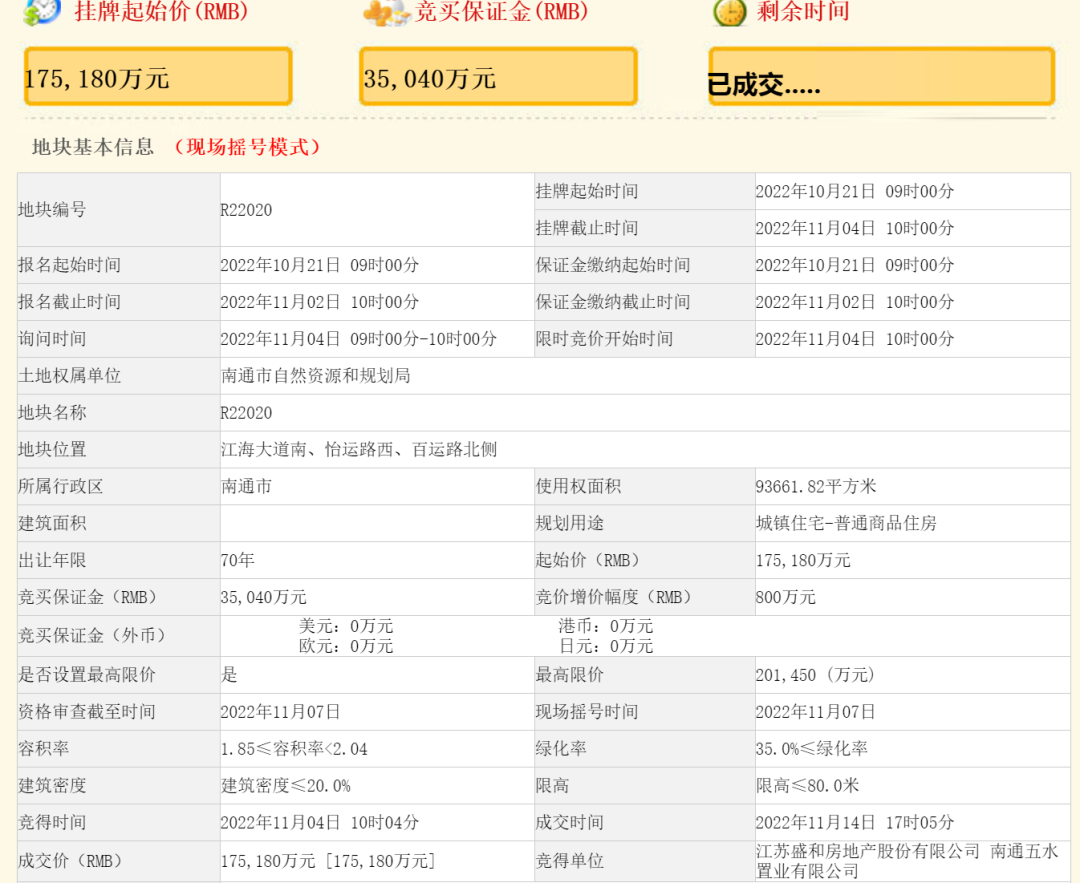Click 限高≤80.0米 value
The width and height of the screenshot is (1080, 883).
point(807,786)
